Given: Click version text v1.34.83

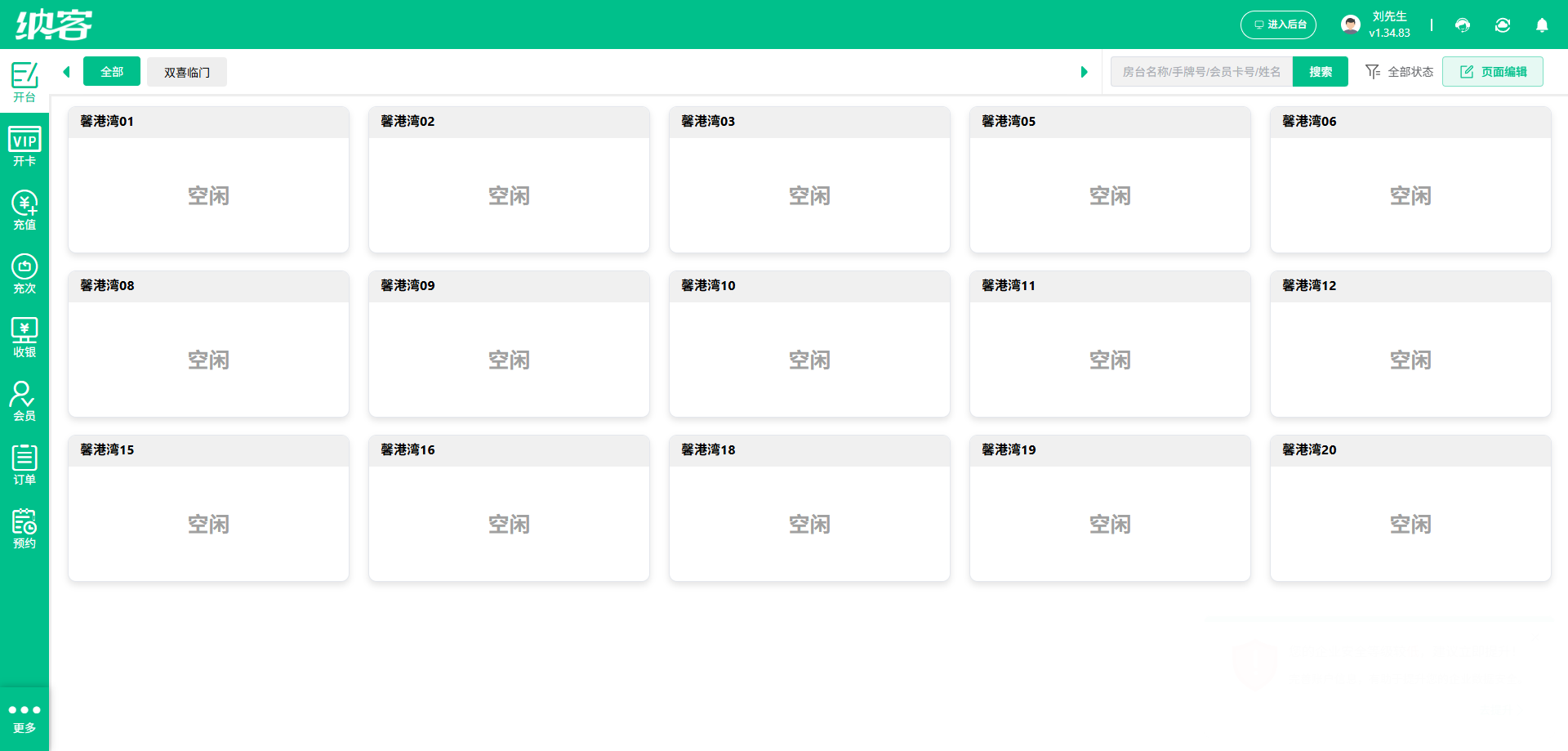Looking at the screenshot, I should (1389, 34).
